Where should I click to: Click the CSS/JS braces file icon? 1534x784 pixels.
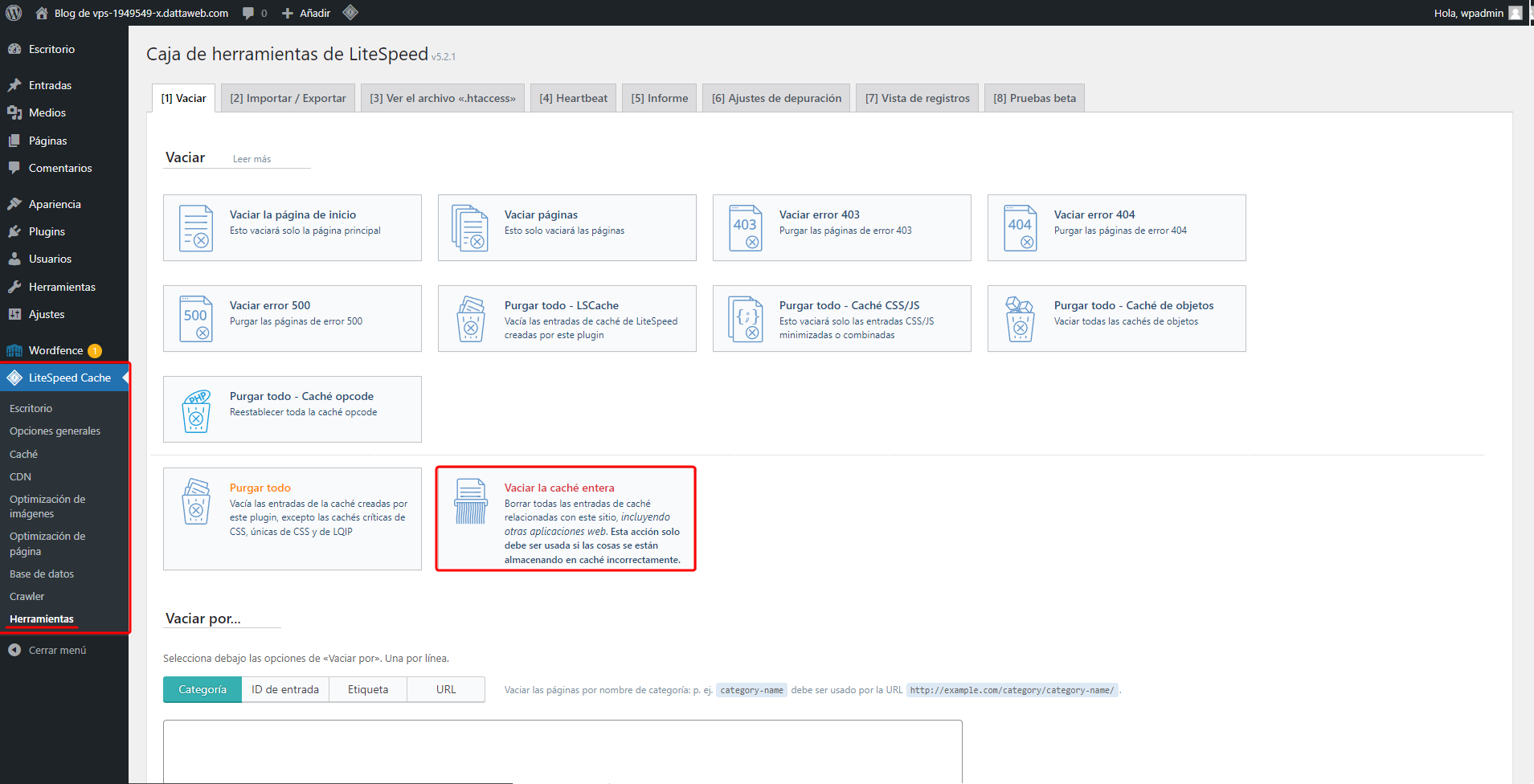(x=746, y=319)
